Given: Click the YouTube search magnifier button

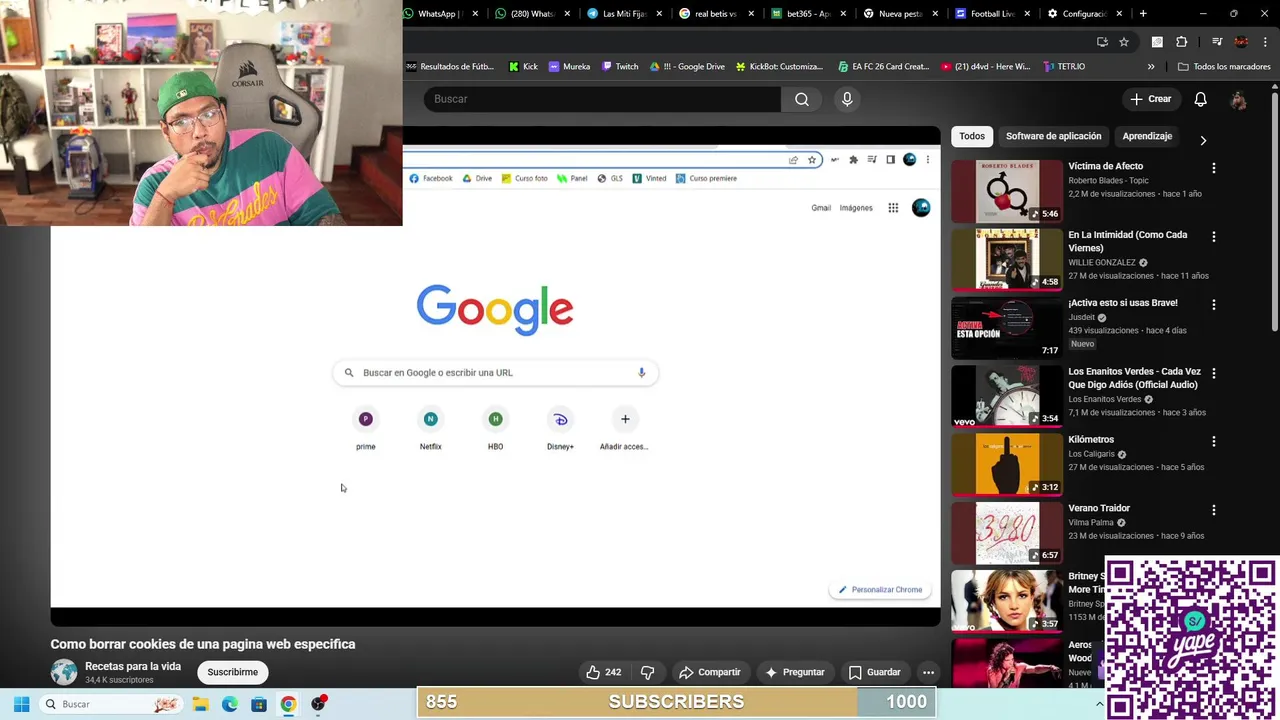Looking at the screenshot, I should [x=802, y=99].
